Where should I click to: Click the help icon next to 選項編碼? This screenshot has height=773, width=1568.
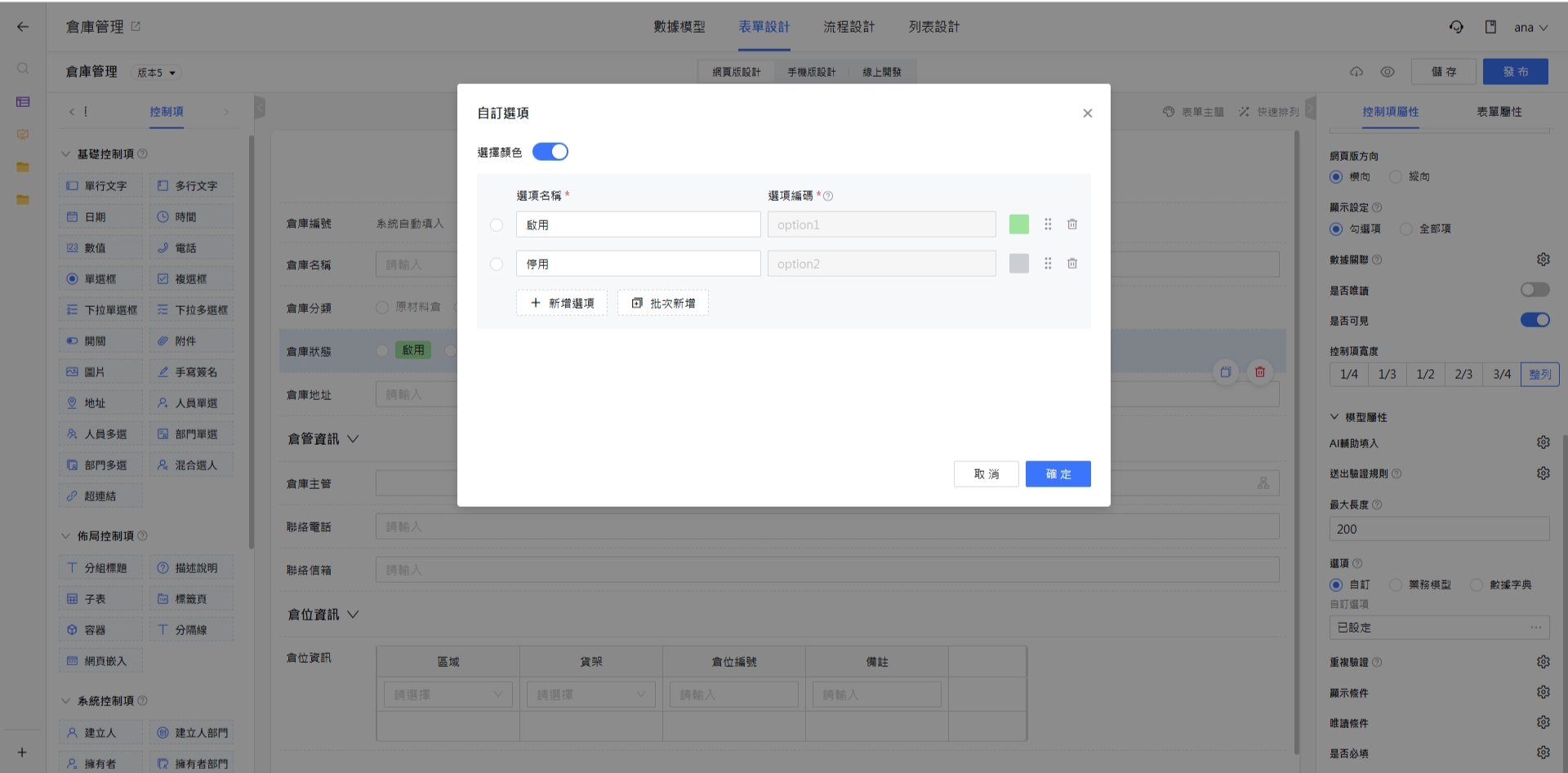point(828,196)
